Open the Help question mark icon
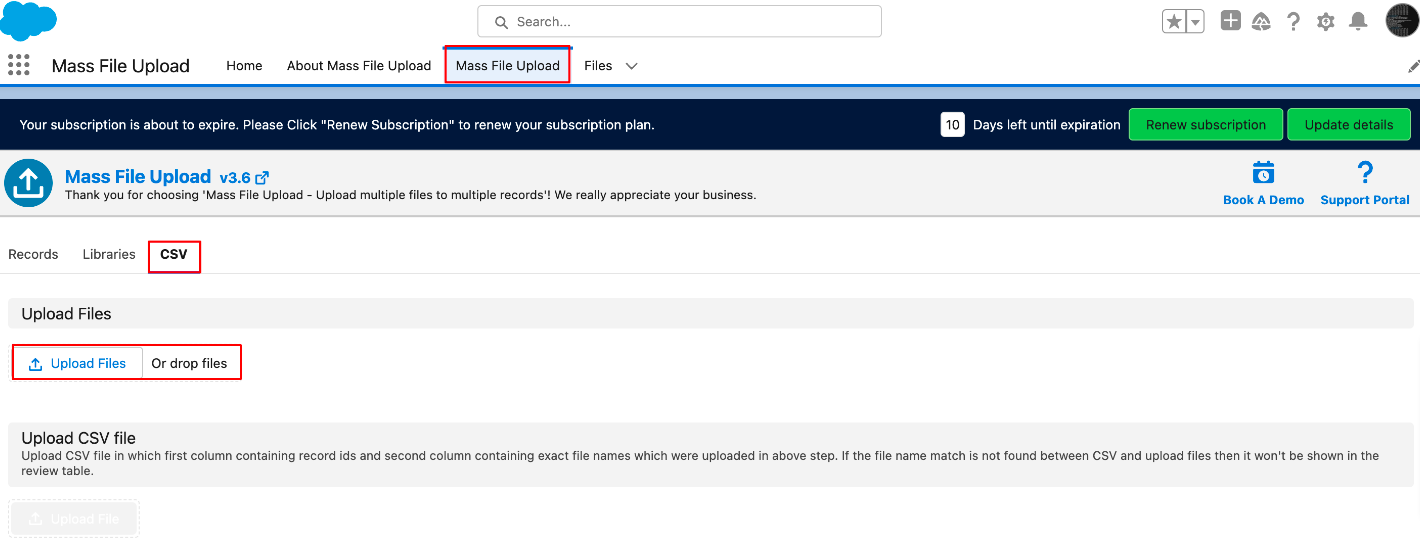The width and height of the screenshot is (1420, 554). pos(1294,21)
